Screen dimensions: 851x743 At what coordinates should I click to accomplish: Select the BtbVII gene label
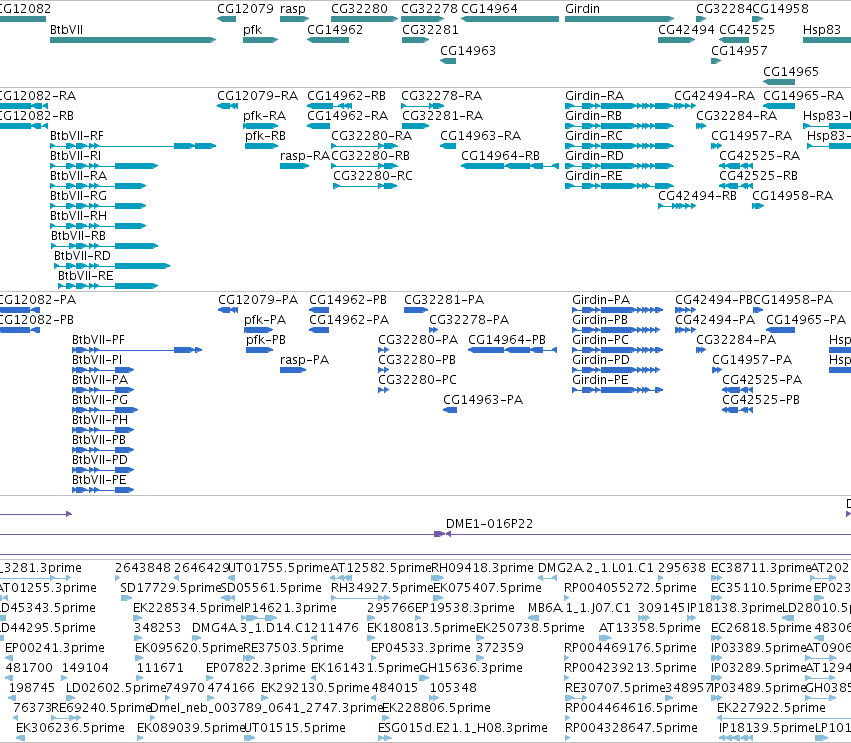click(x=66, y=29)
